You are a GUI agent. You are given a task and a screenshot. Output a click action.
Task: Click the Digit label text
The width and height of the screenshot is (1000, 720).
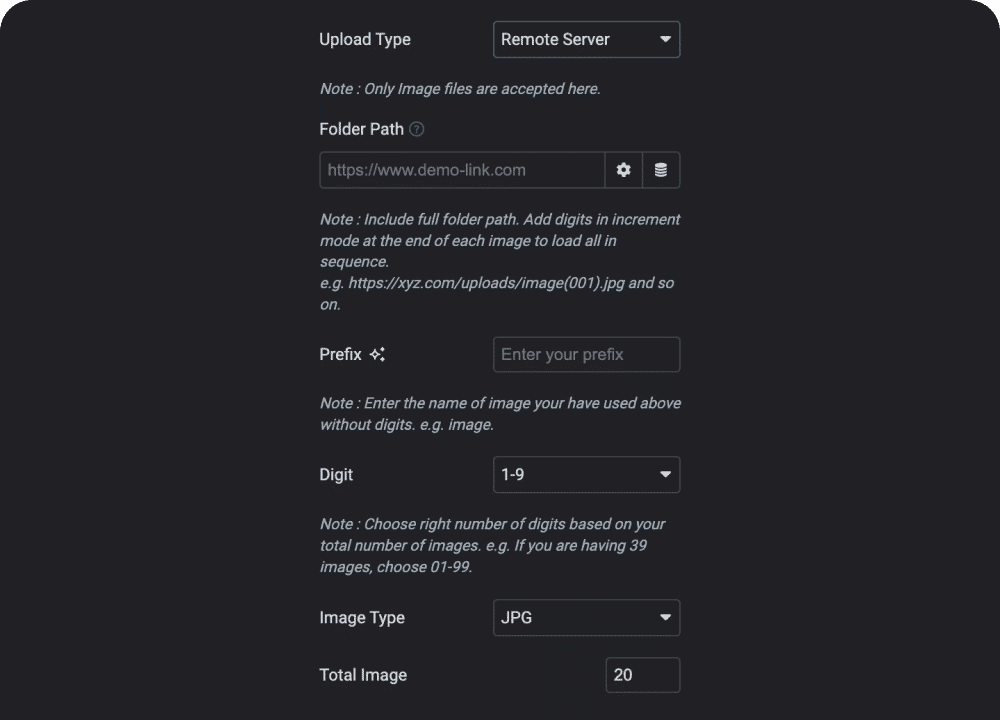336,475
